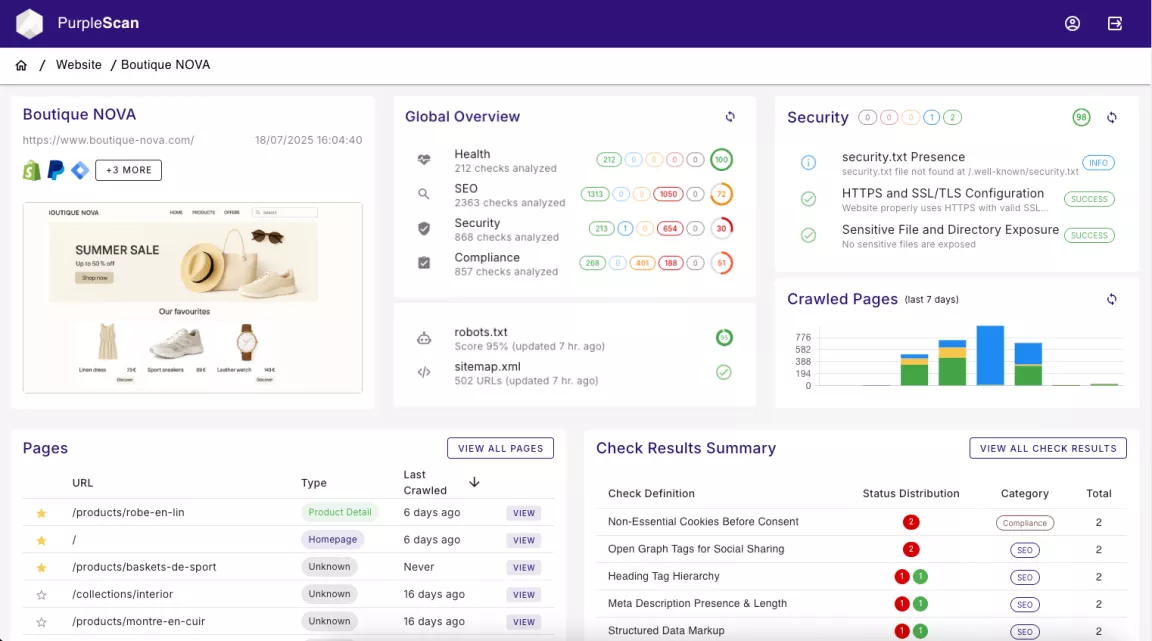
Task: Click the tallest blue bar in Crawled Pages
Action: pos(990,355)
